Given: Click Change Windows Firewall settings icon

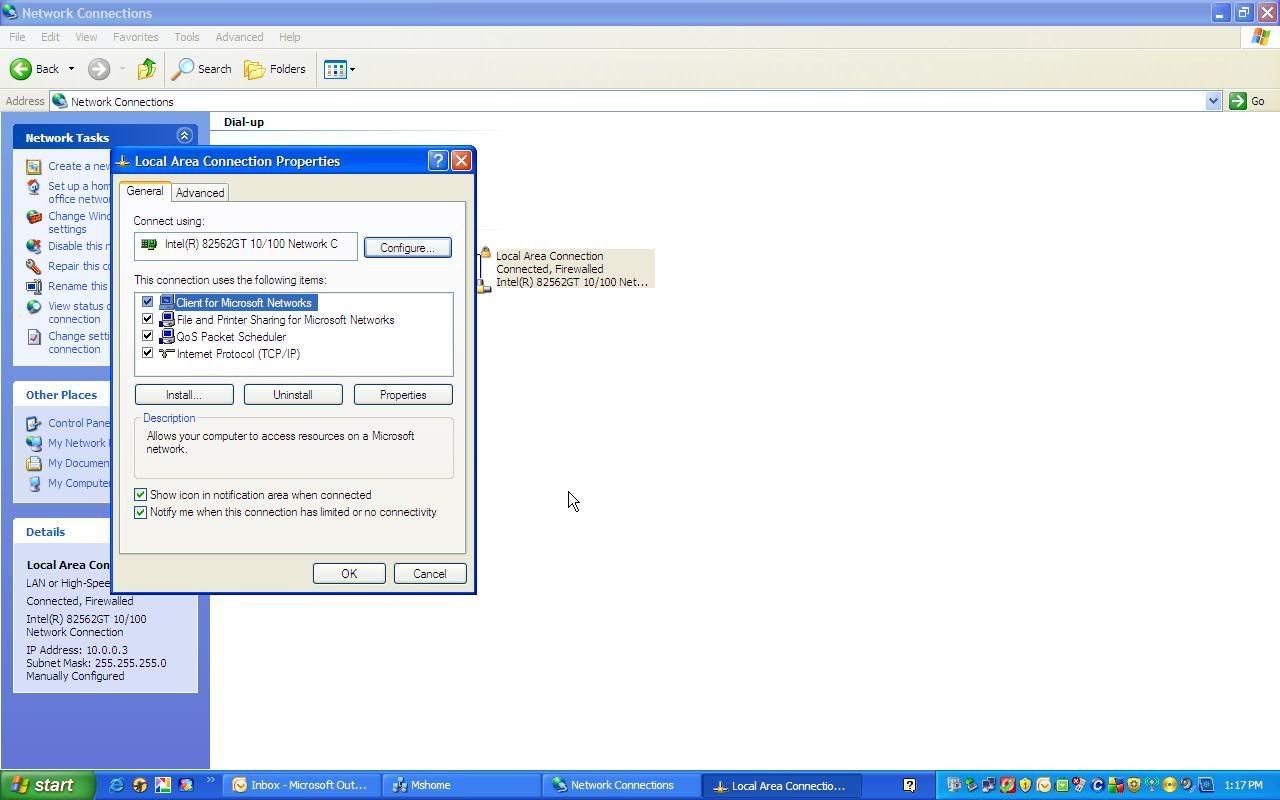Looking at the screenshot, I should 34,217.
